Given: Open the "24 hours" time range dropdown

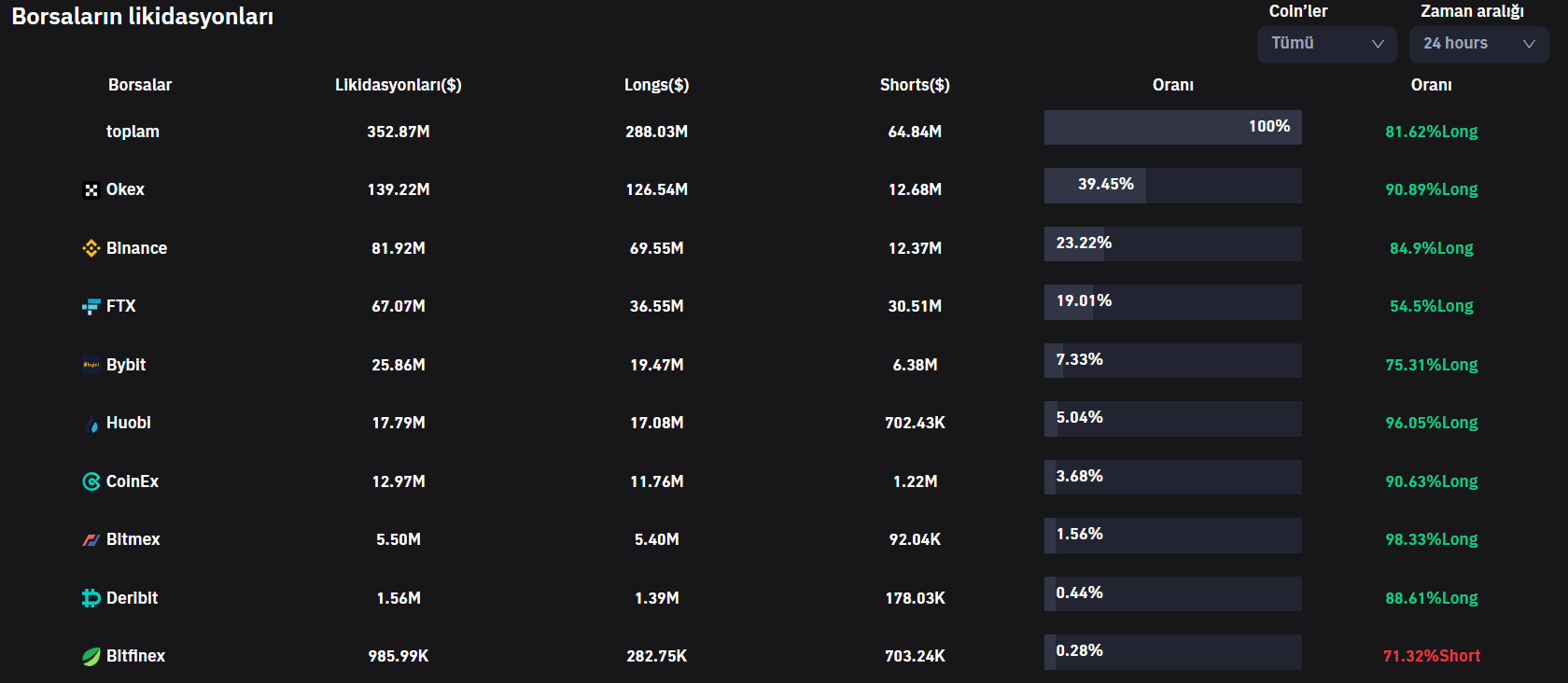Looking at the screenshot, I should point(1478,44).
